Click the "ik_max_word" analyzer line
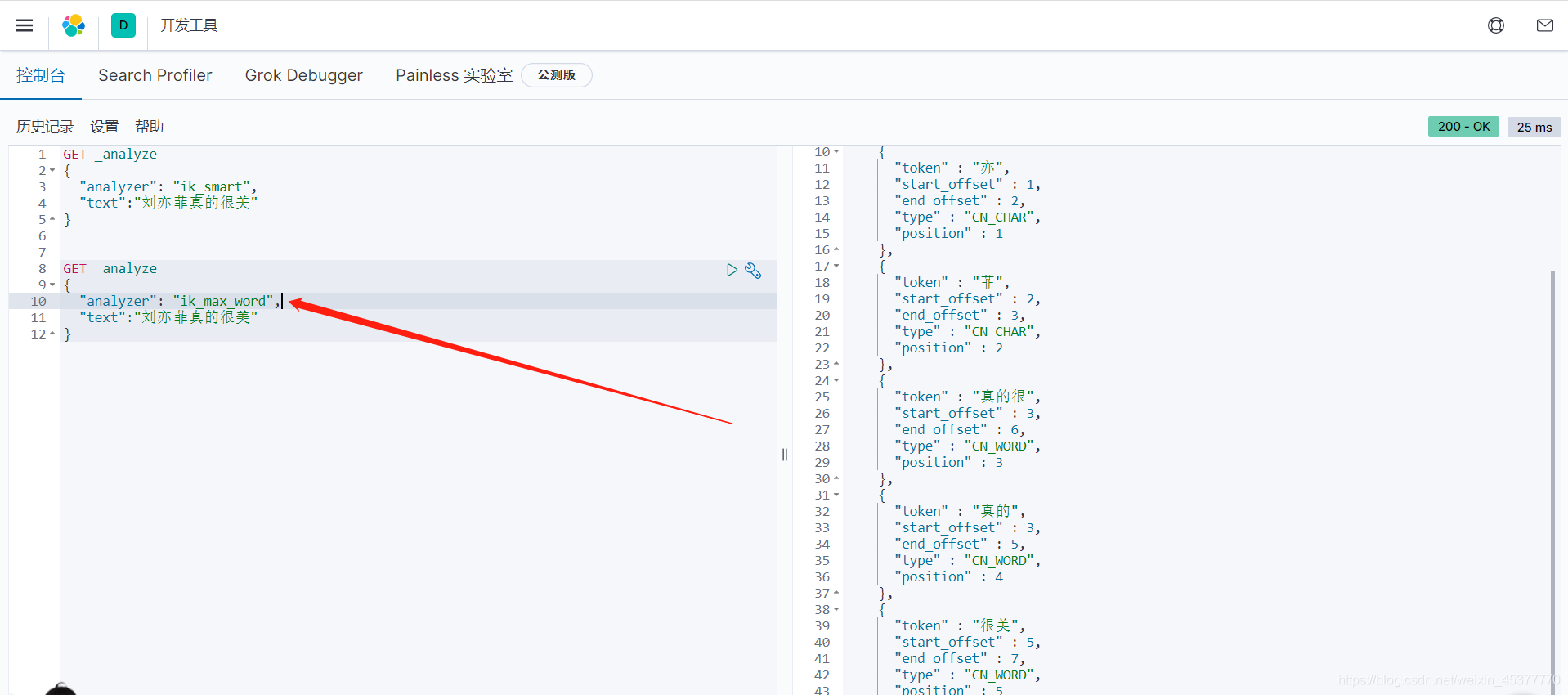1568x695 pixels. click(x=180, y=302)
